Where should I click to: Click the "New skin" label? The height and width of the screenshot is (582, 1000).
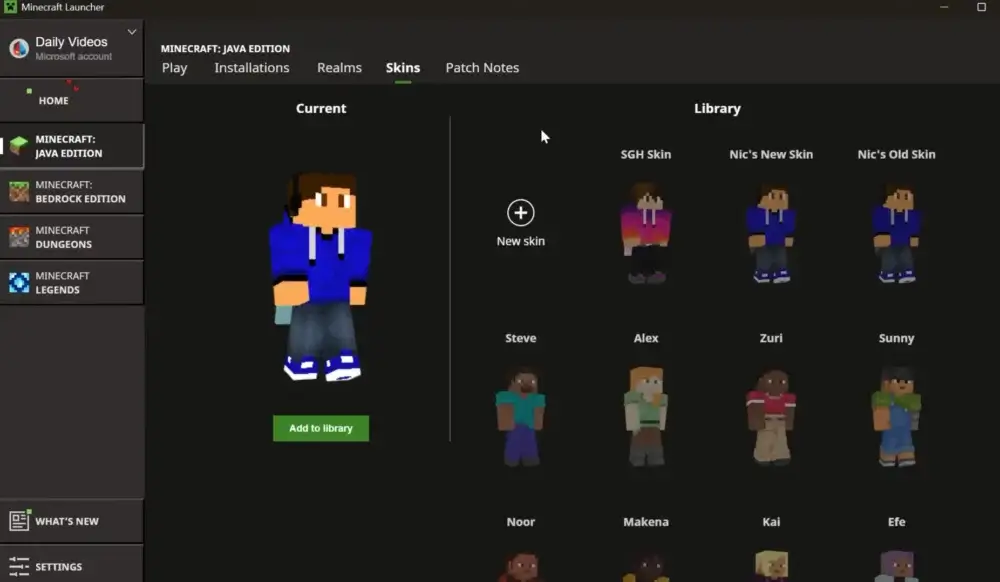pyautogui.click(x=521, y=241)
